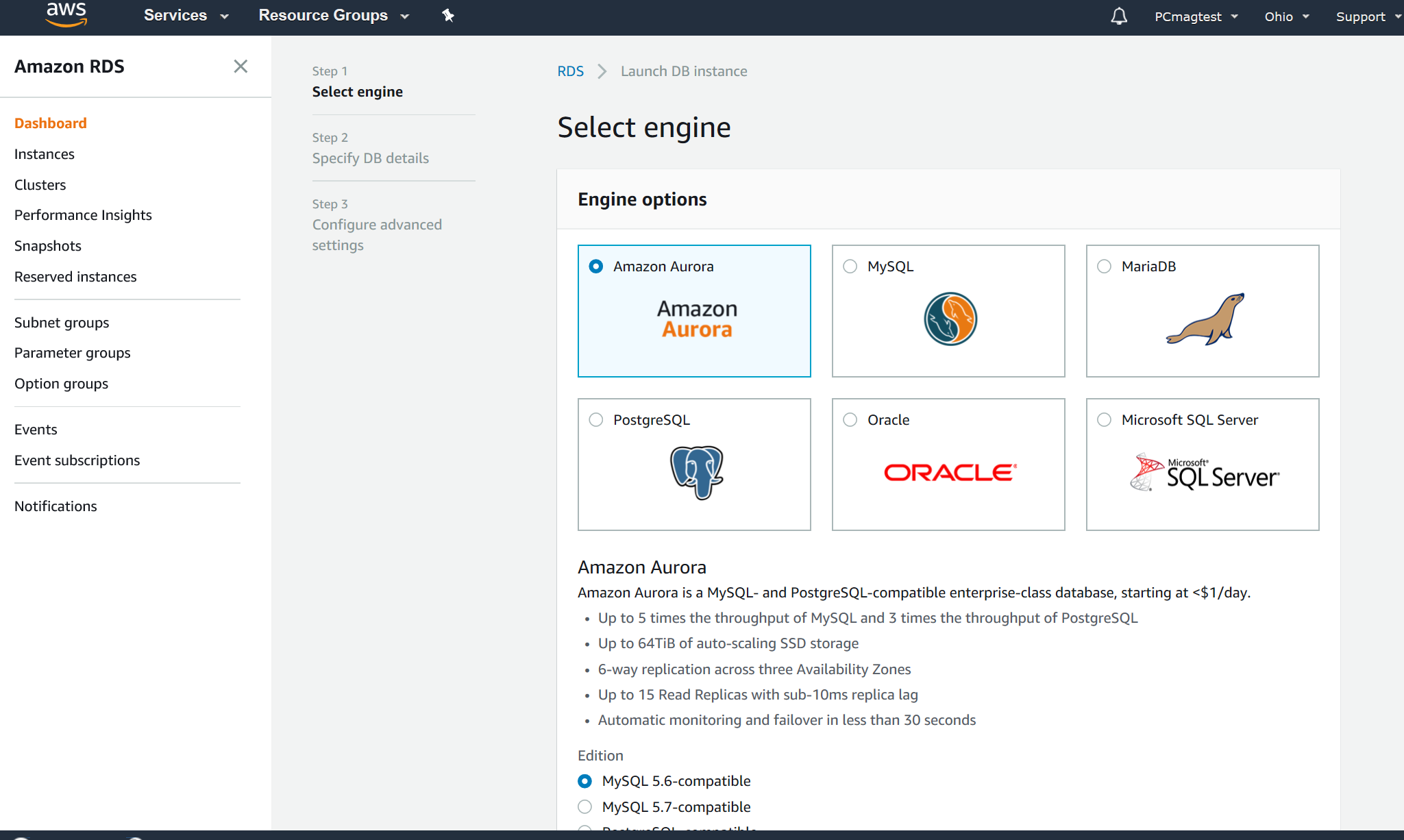Go to Notifications page
The width and height of the screenshot is (1404, 840).
coord(56,506)
